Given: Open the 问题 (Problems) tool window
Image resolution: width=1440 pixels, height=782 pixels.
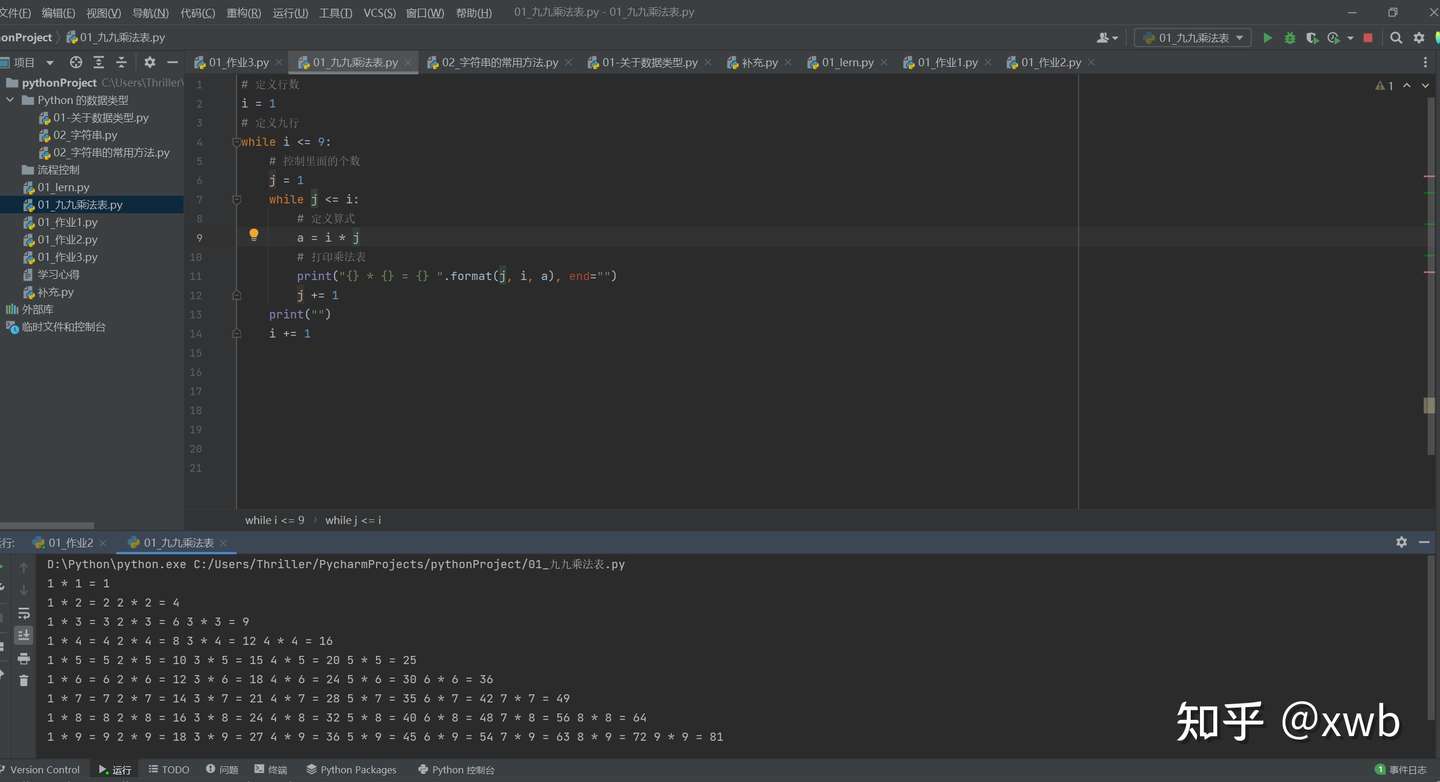Looking at the screenshot, I should pyautogui.click(x=222, y=770).
